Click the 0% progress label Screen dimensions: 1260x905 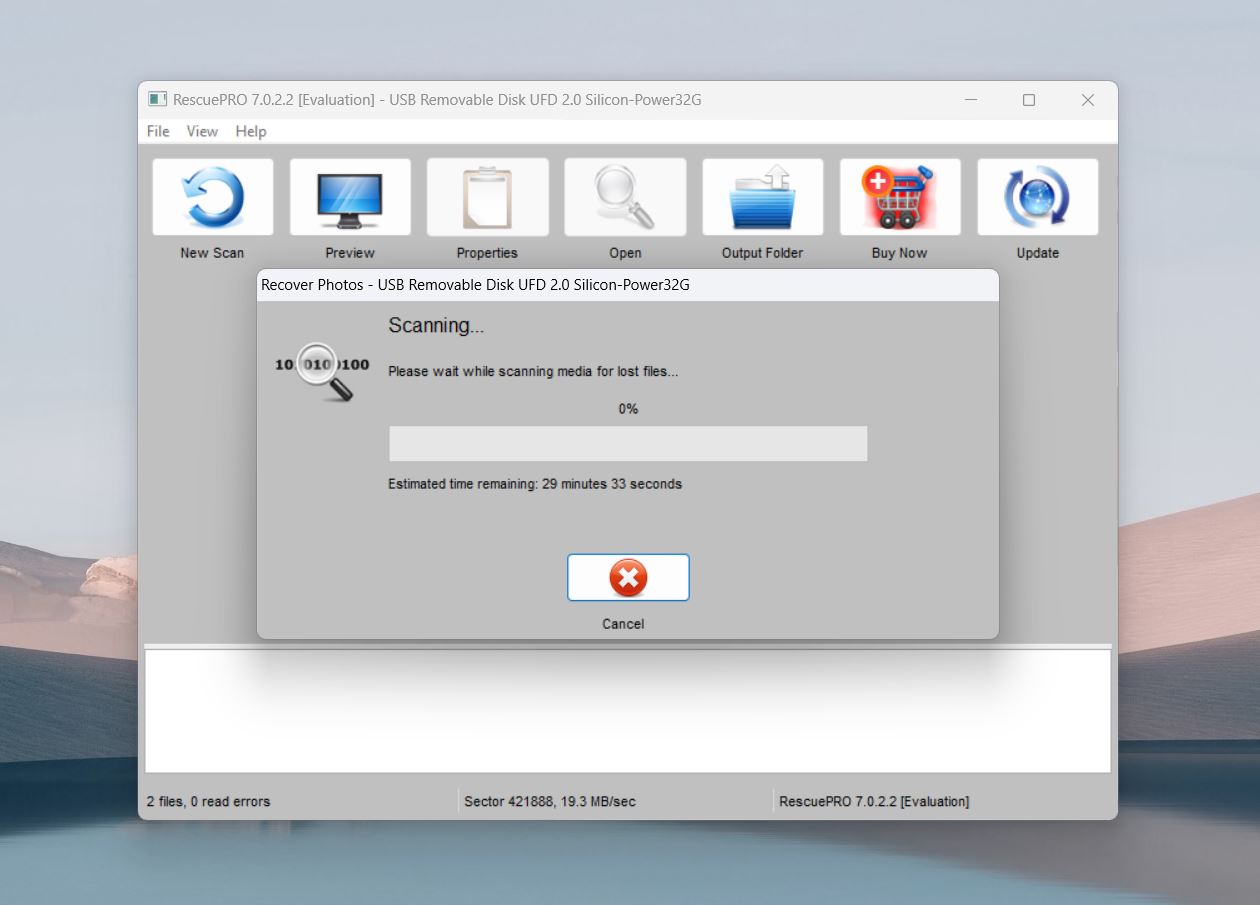point(628,409)
